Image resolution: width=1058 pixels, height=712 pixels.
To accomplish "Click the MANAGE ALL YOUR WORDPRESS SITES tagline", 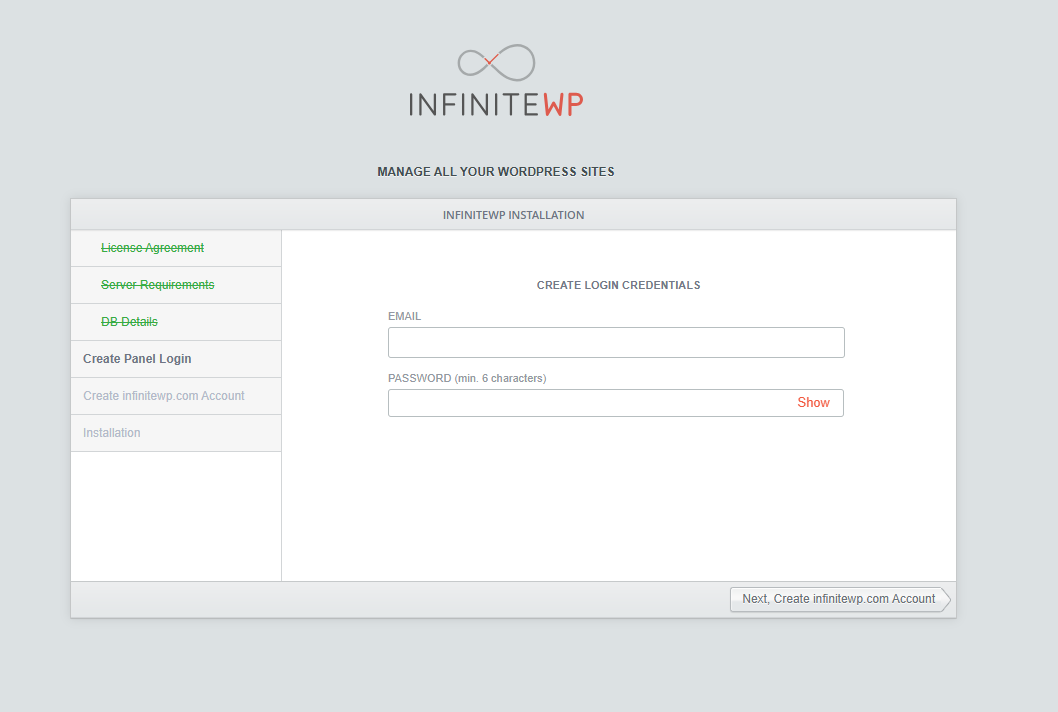I will point(496,171).
